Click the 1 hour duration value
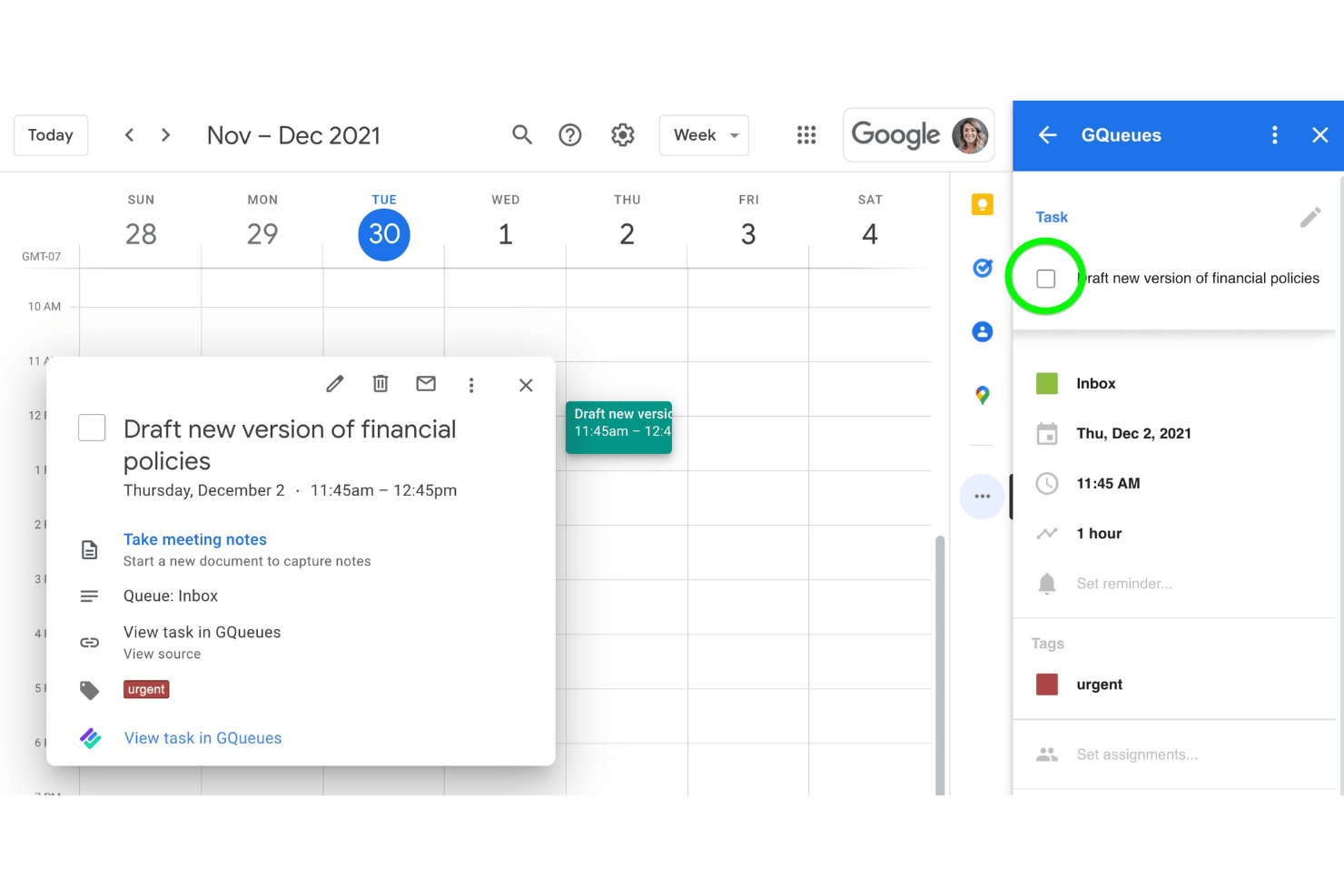Image resolution: width=1344 pixels, height=896 pixels. (1099, 534)
